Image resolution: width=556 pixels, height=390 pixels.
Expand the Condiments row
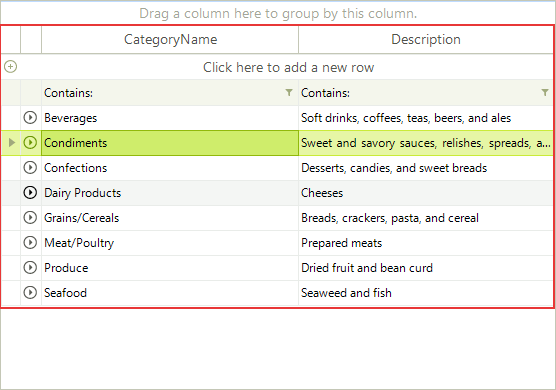[30, 143]
